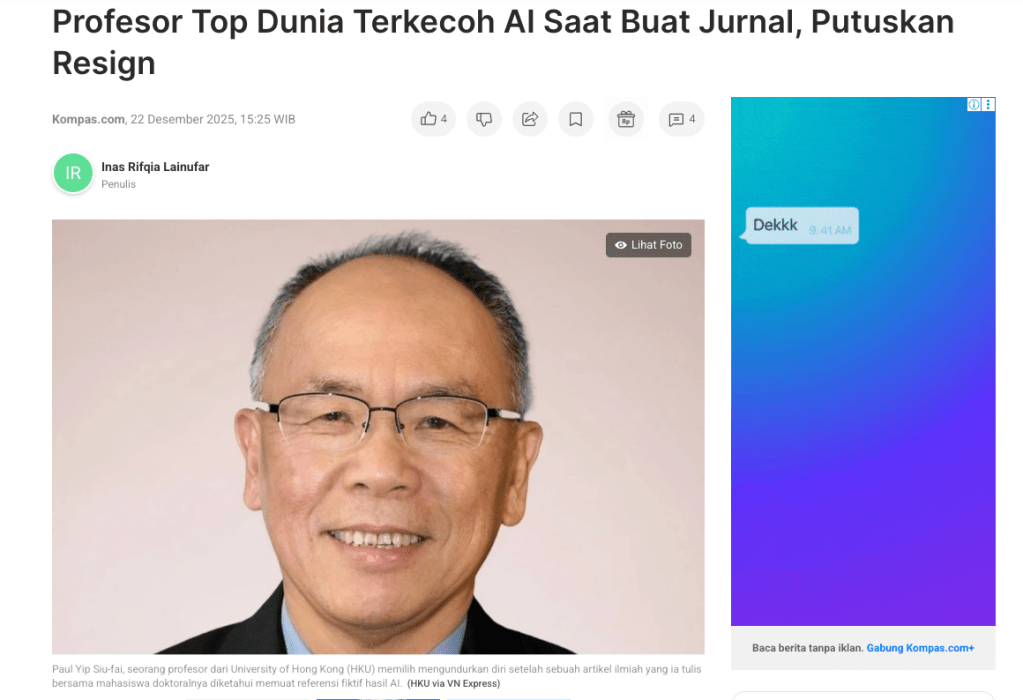Like the article with thumbs-up icon
This screenshot has height=700, width=1023.
pos(433,119)
